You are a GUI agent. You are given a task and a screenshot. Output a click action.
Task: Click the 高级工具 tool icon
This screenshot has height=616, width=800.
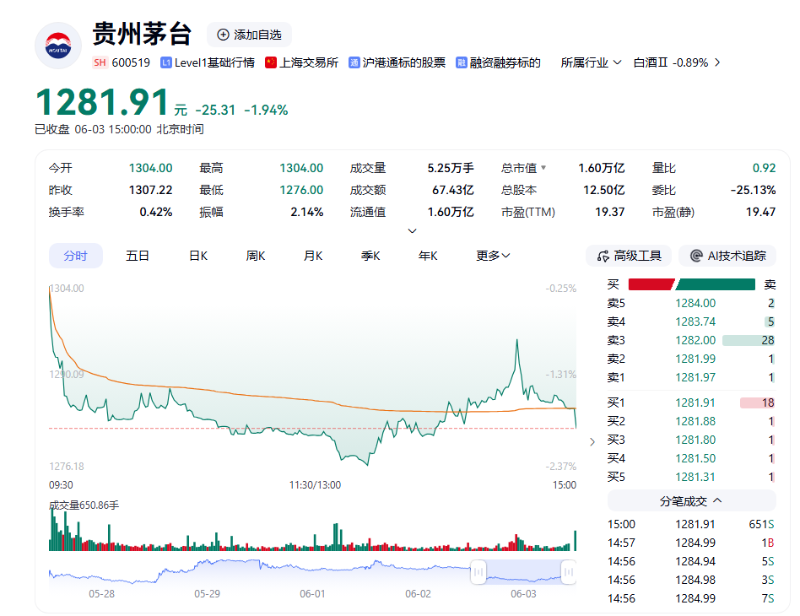coord(603,256)
